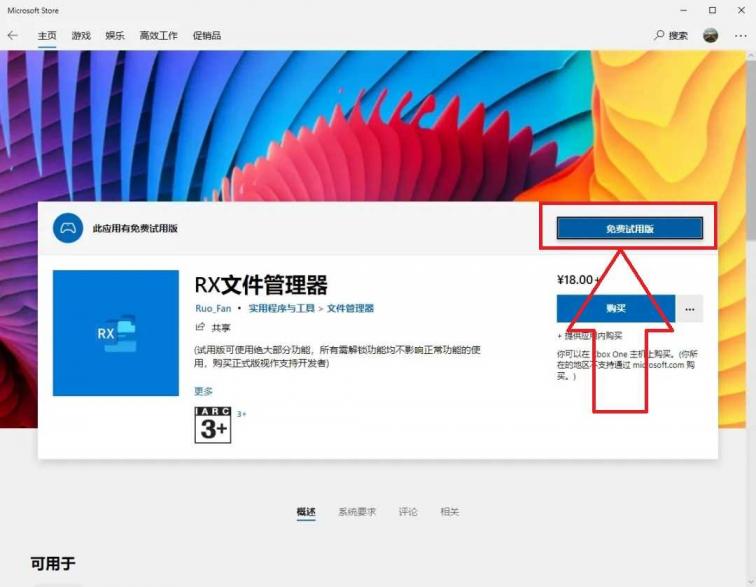Open the user account avatar
Screen dimensions: 756x587
pyautogui.click(x=711, y=35)
